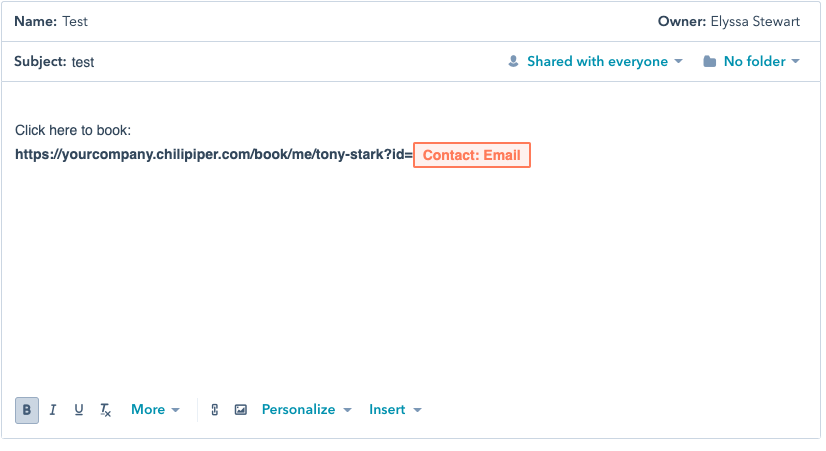The image size is (826, 451).
Task: Select the Contact: Email token
Action: tap(471, 155)
